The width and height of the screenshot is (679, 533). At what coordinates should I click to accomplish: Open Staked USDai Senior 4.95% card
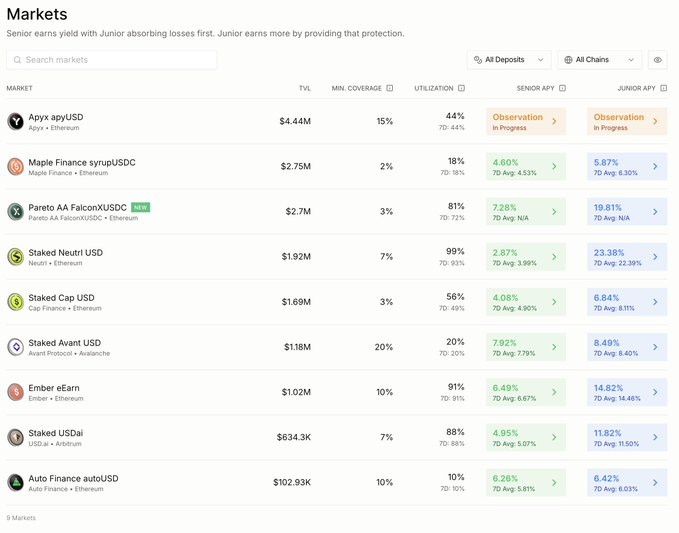pos(526,437)
